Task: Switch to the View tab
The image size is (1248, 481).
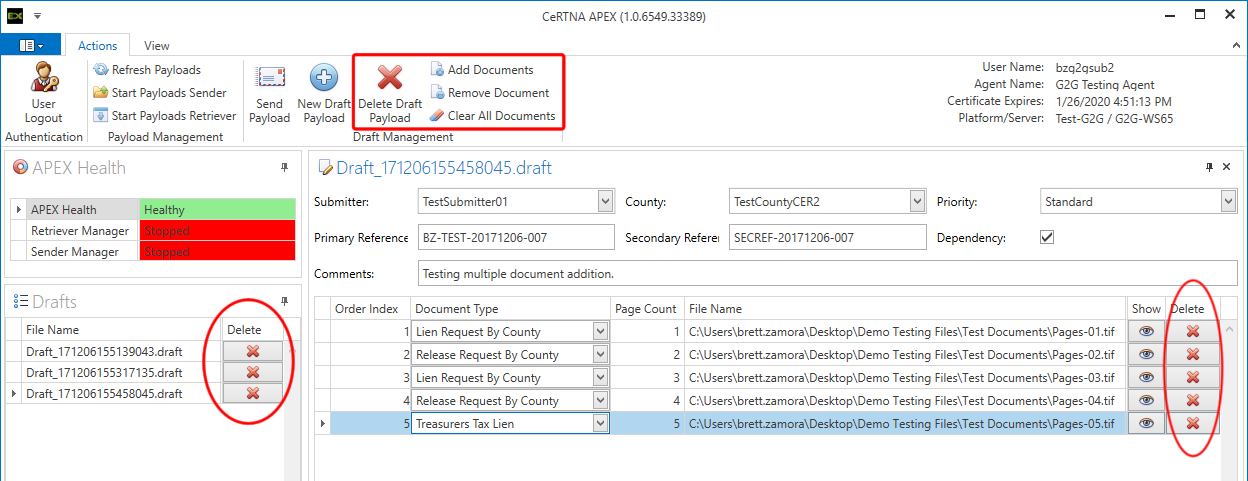Action: pos(156,46)
